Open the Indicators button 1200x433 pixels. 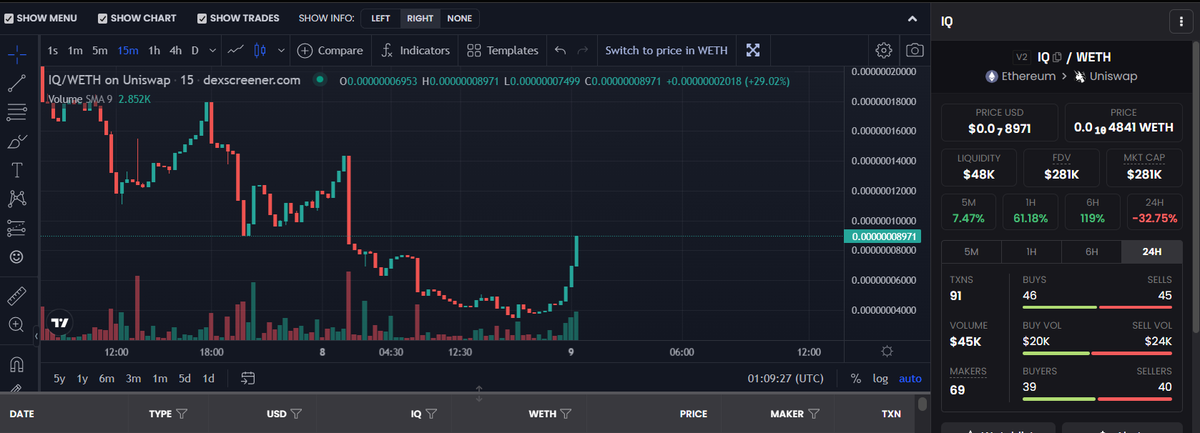(415, 50)
